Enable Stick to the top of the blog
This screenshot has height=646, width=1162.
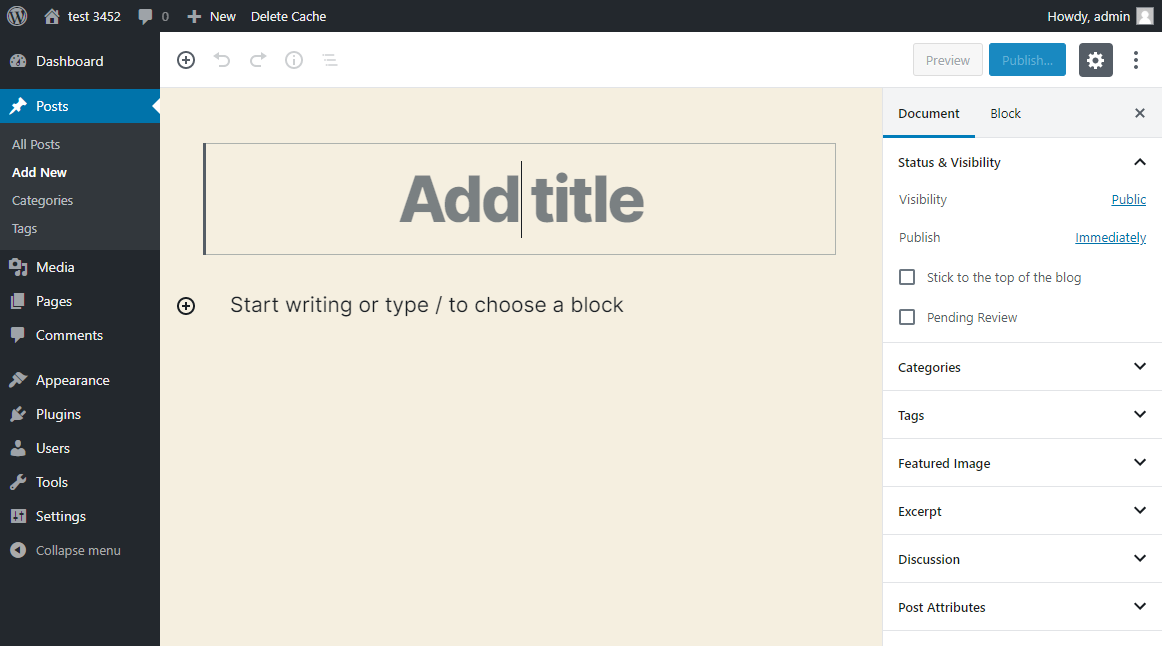point(907,278)
